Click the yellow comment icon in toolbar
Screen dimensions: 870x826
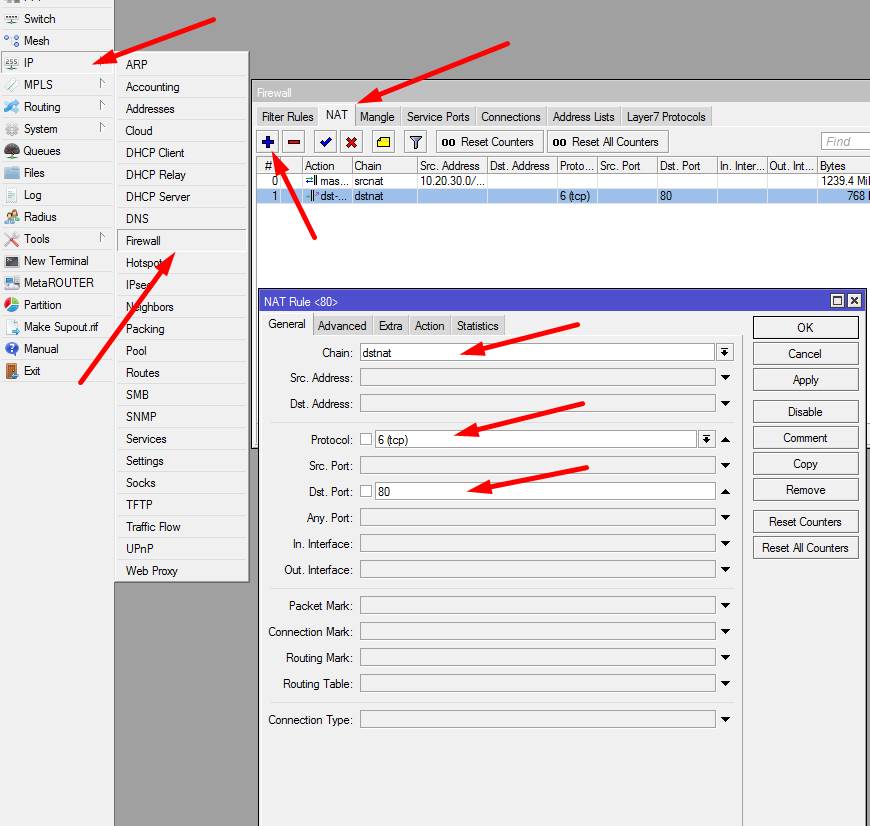384,142
